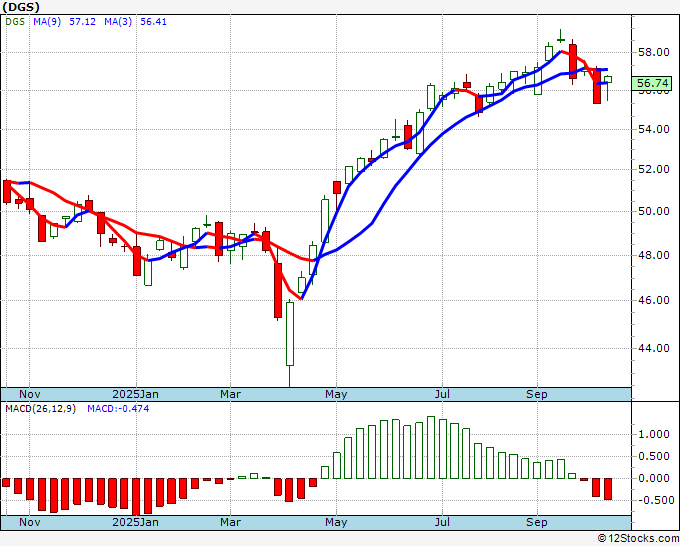Select the 44.00 price axis label
This screenshot has width=680, height=546.
pyautogui.click(x=654, y=348)
